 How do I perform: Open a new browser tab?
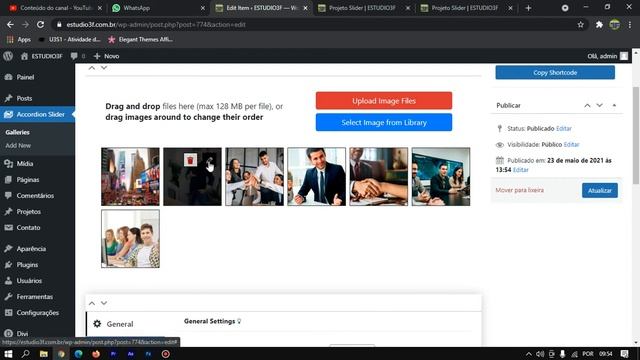tap(528, 8)
